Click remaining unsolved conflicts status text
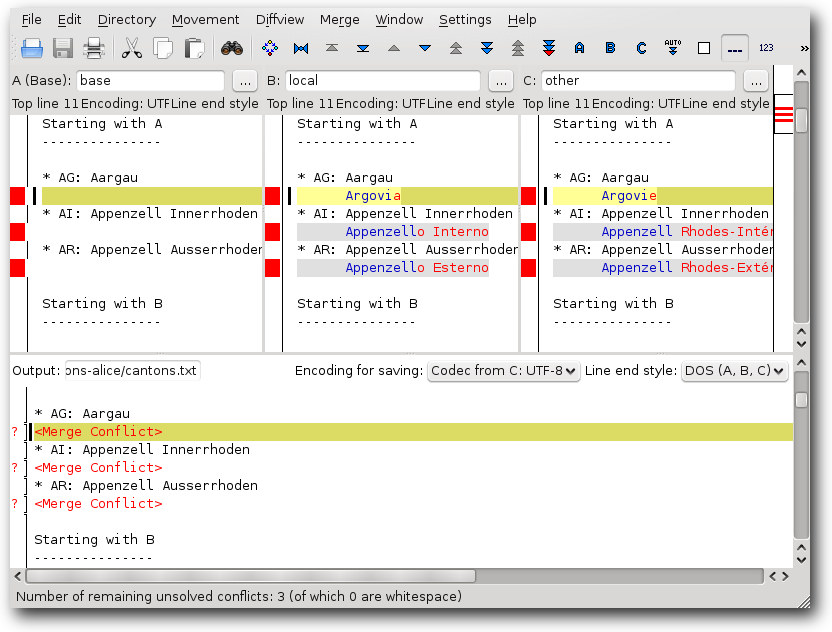This screenshot has height=632, width=832. point(239,596)
